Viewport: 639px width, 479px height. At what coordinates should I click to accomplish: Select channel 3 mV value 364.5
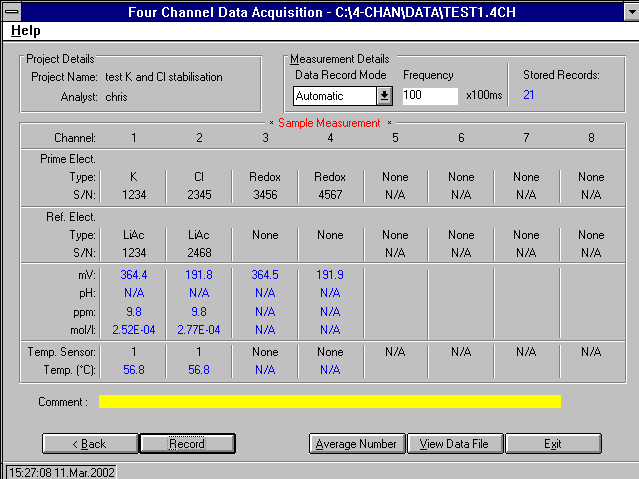click(265, 275)
